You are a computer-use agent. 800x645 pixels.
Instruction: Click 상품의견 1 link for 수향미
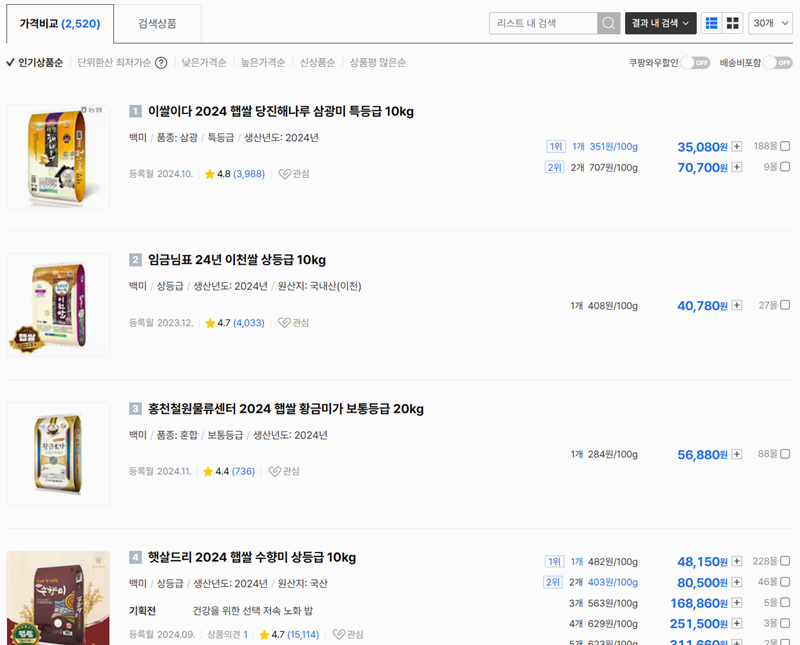pyautogui.click(x=228, y=634)
